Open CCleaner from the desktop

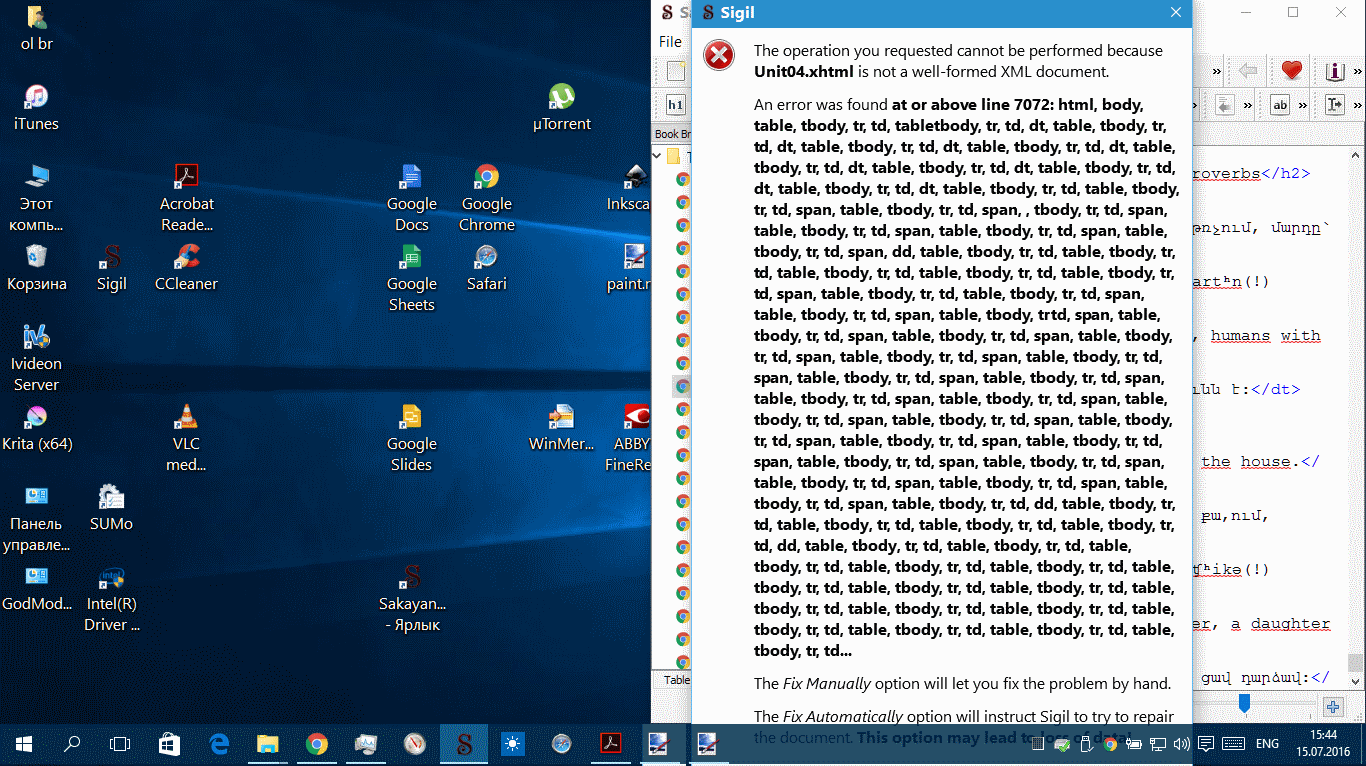pos(187,268)
